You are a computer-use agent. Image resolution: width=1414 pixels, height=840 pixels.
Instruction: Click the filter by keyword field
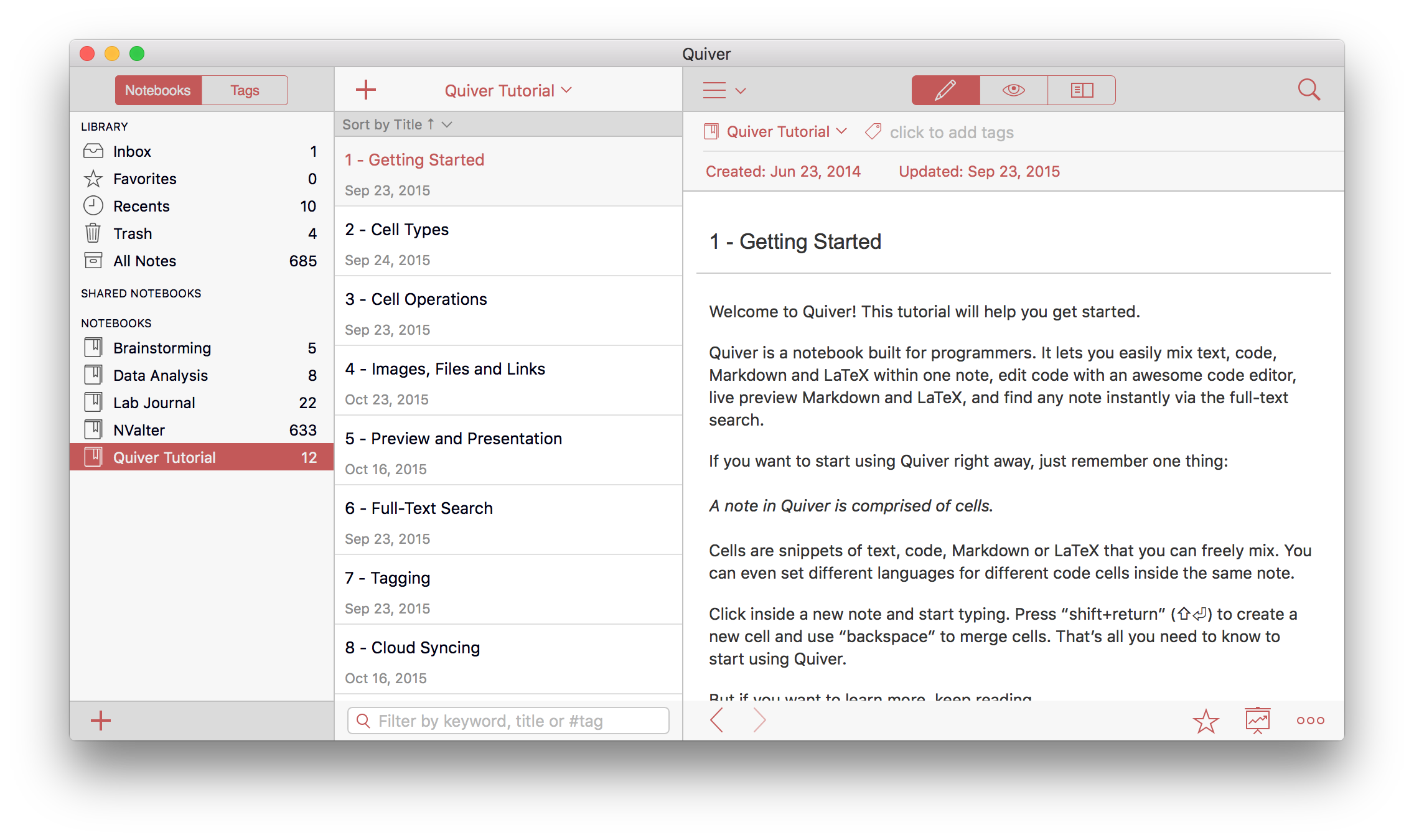[x=508, y=721]
